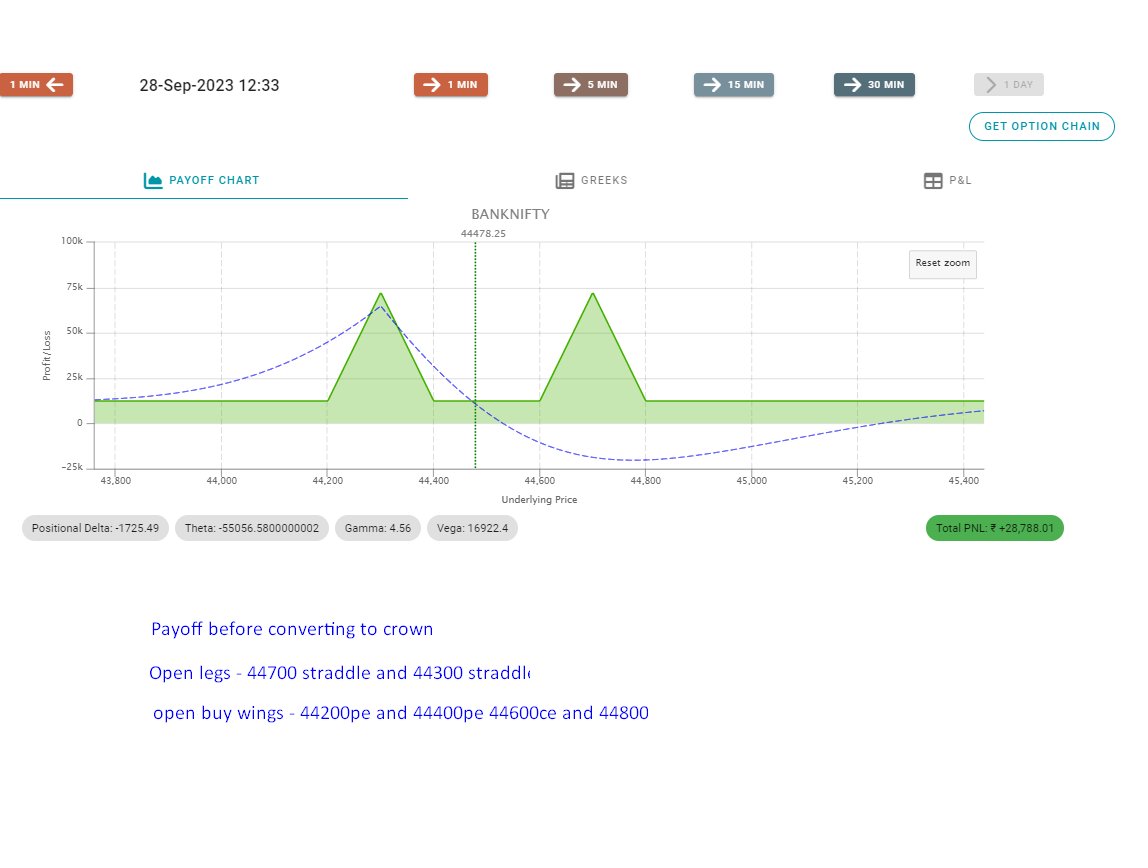The width and height of the screenshot is (1148, 868).
Task: Click the Underlying Price axis label
Action: click(x=539, y=500)
